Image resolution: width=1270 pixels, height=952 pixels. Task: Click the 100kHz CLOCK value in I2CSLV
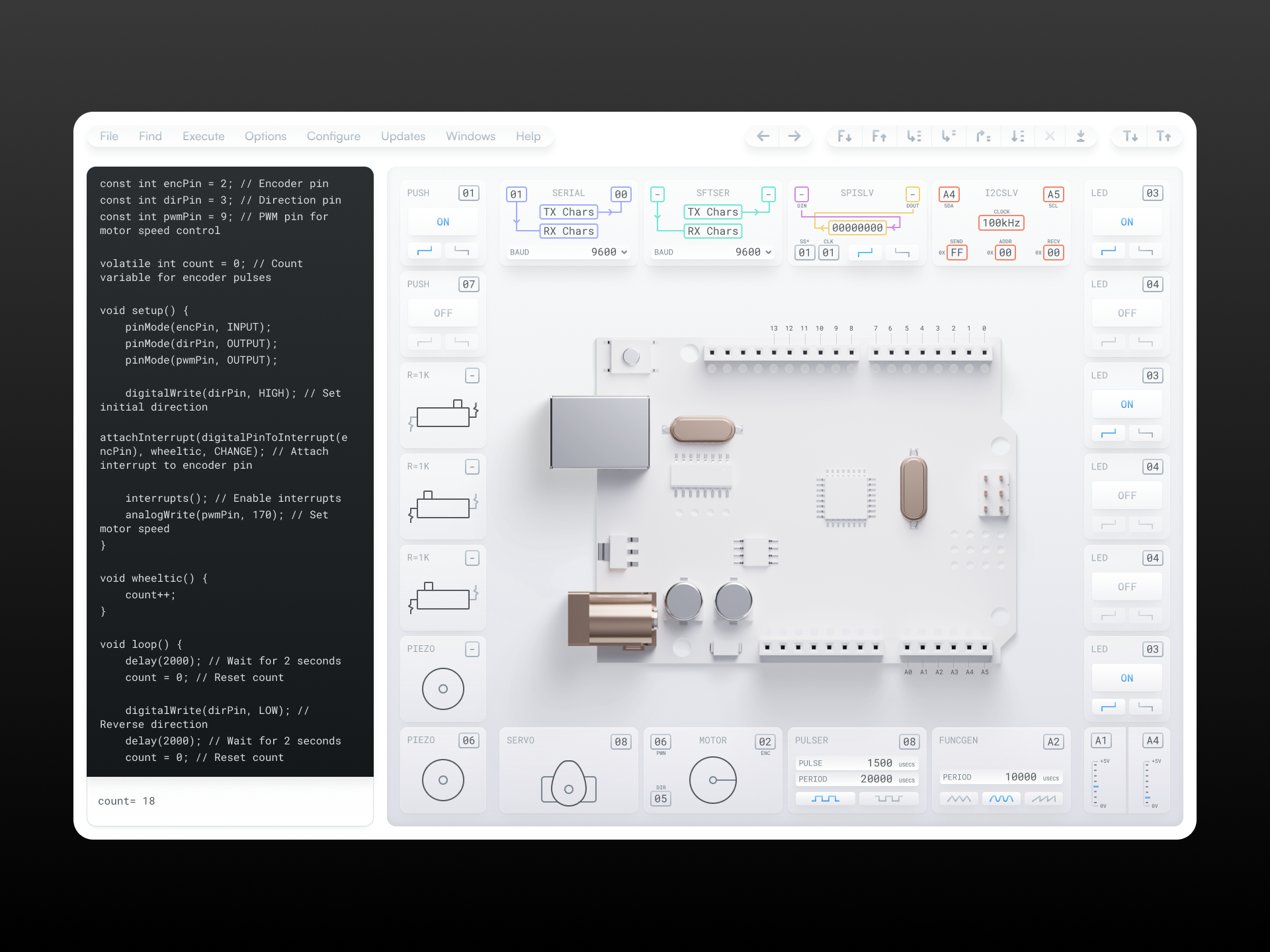pos(1001,223)
